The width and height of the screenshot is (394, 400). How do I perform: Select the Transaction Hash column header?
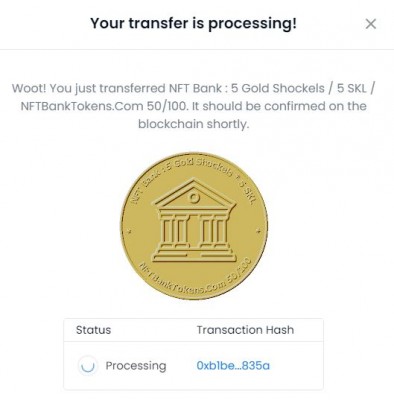pos(245,330)
